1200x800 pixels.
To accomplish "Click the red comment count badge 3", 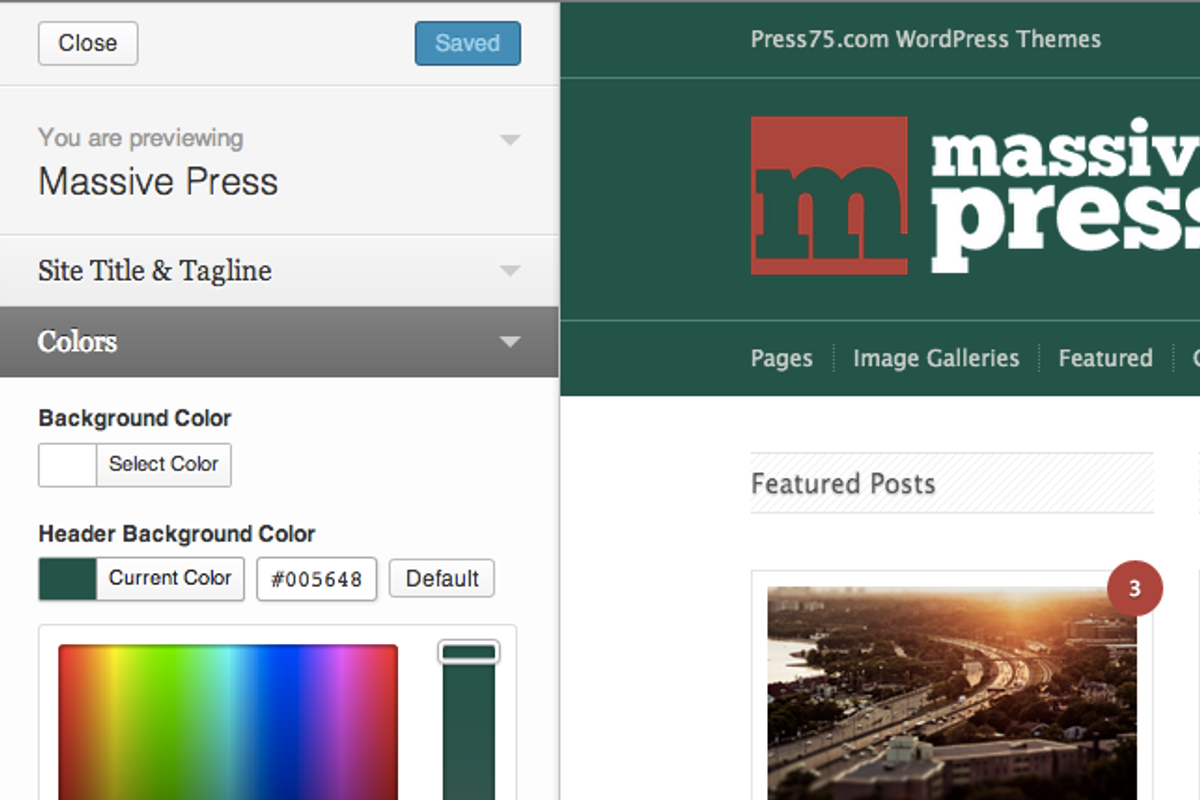I will 1135,589.
